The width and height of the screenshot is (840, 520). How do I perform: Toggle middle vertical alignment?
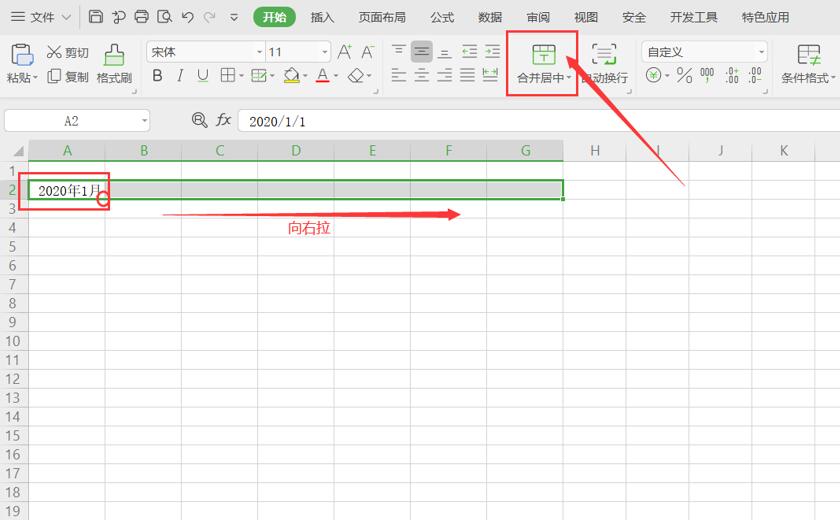click(x=422, y=51)
